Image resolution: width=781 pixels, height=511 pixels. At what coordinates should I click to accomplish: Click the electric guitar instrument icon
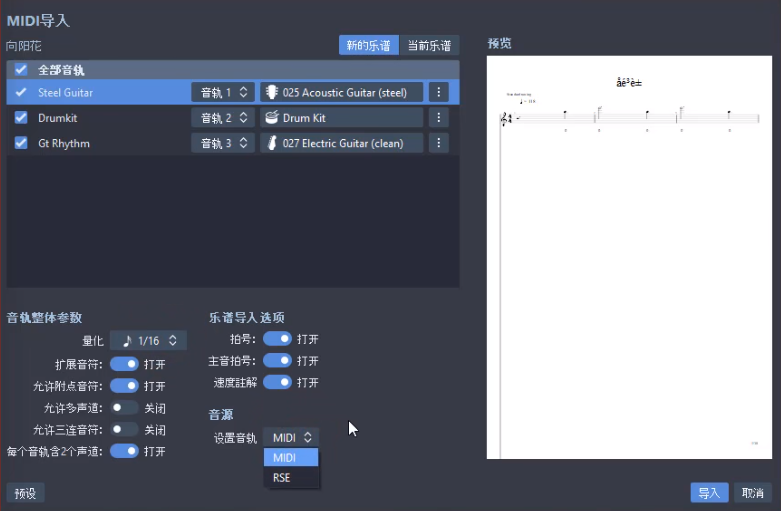[x=272, y=143]
